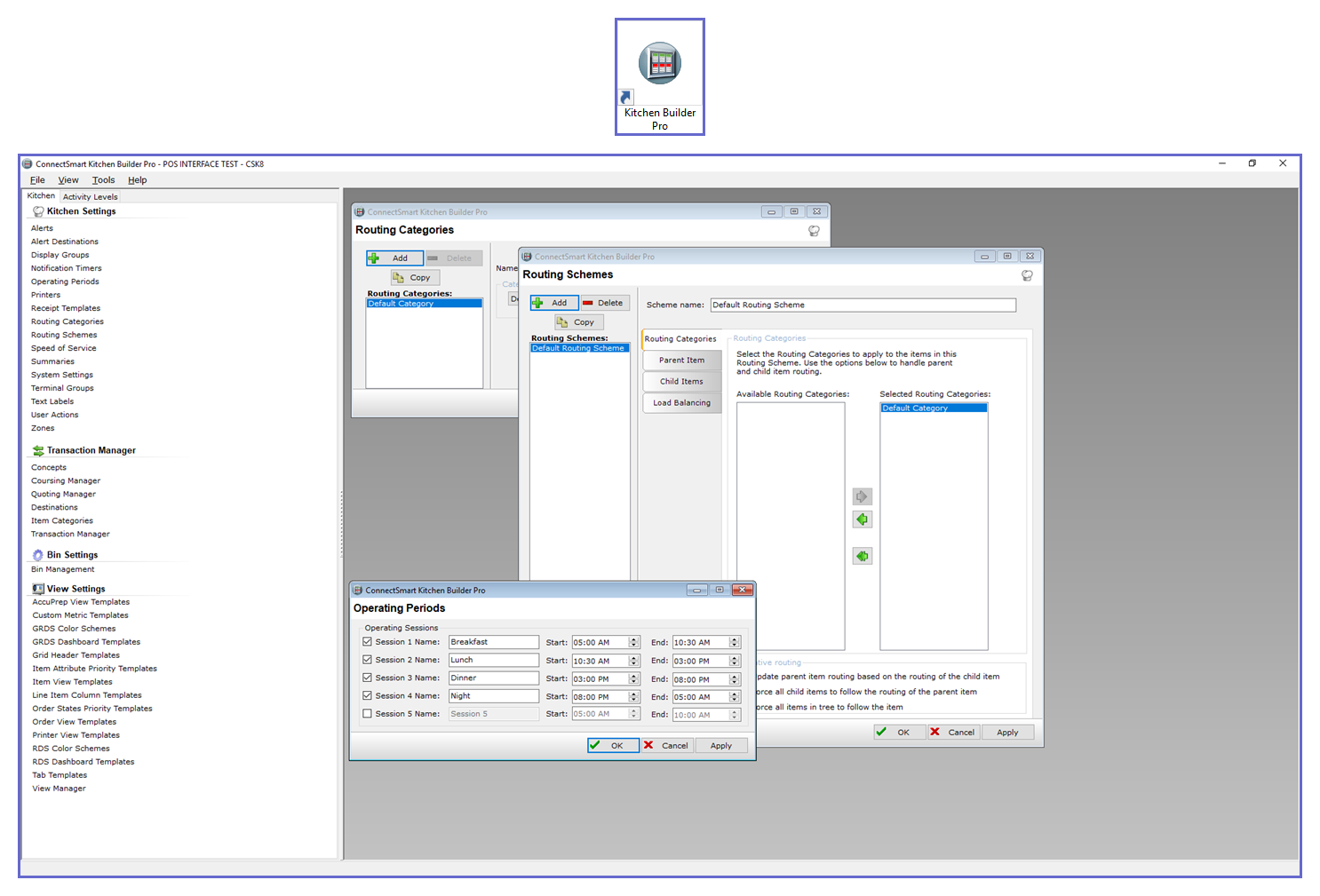Click the grayed right arrow move button
The image size is (1320, 896).
tap(862, 496)
